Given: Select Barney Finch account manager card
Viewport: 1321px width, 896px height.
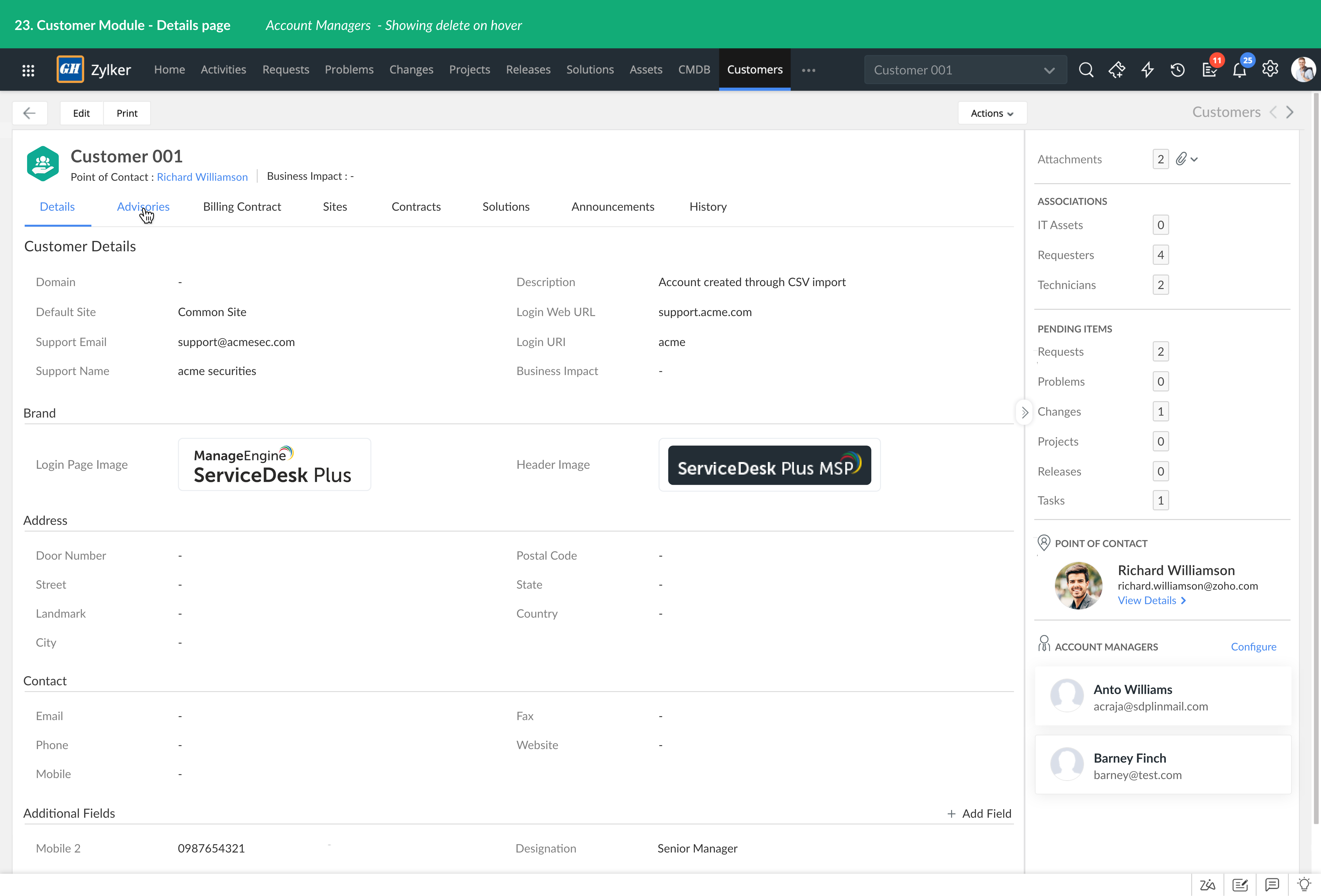Looking at the screenshot, I should 1163,765.
